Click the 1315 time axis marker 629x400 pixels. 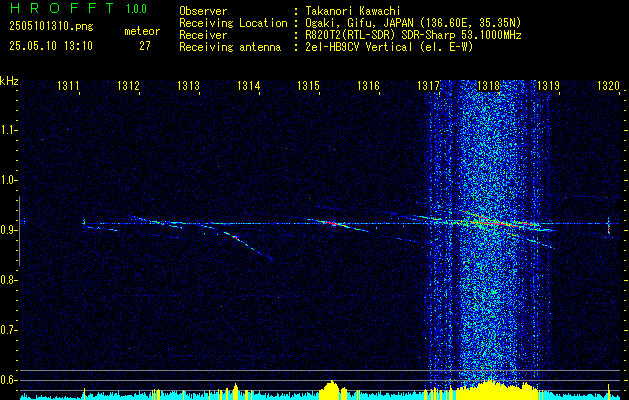pyautogui.click(x=308, y=85)
